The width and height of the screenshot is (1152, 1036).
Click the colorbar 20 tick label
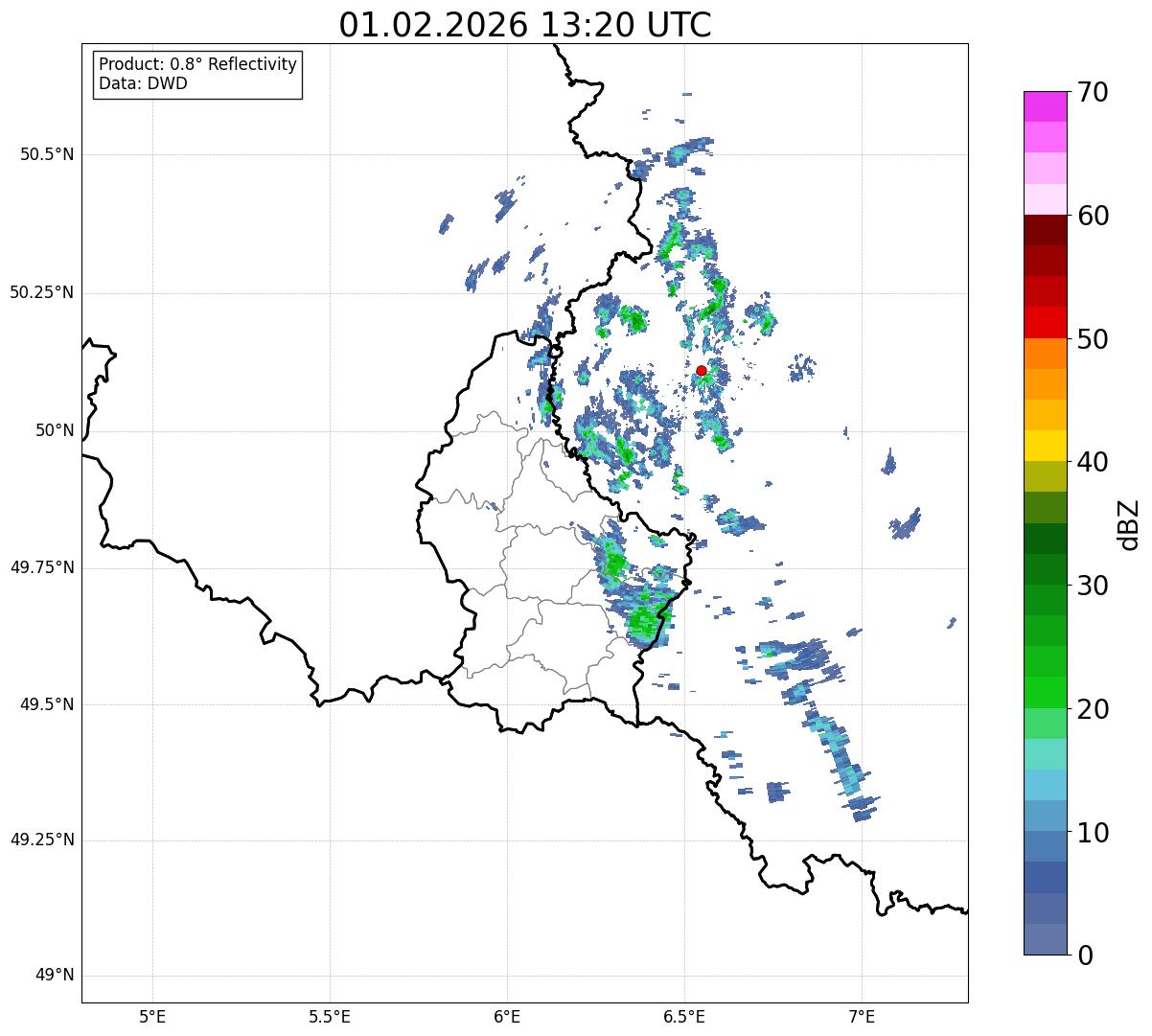click(x=1093, y=709)
